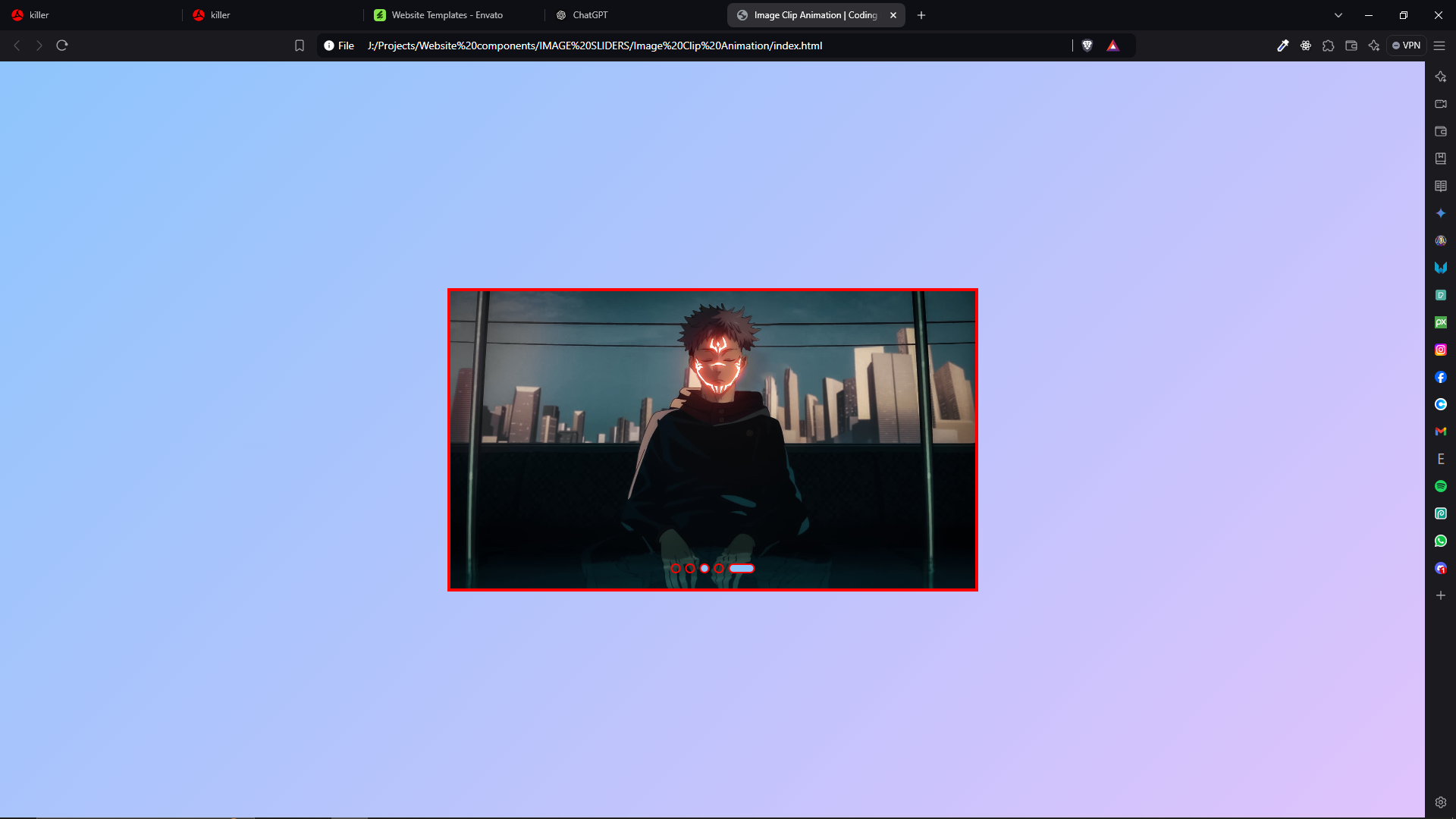Screen dimensions: 1456x819
Task: Go forward to the next page
Action: (39, 45)
